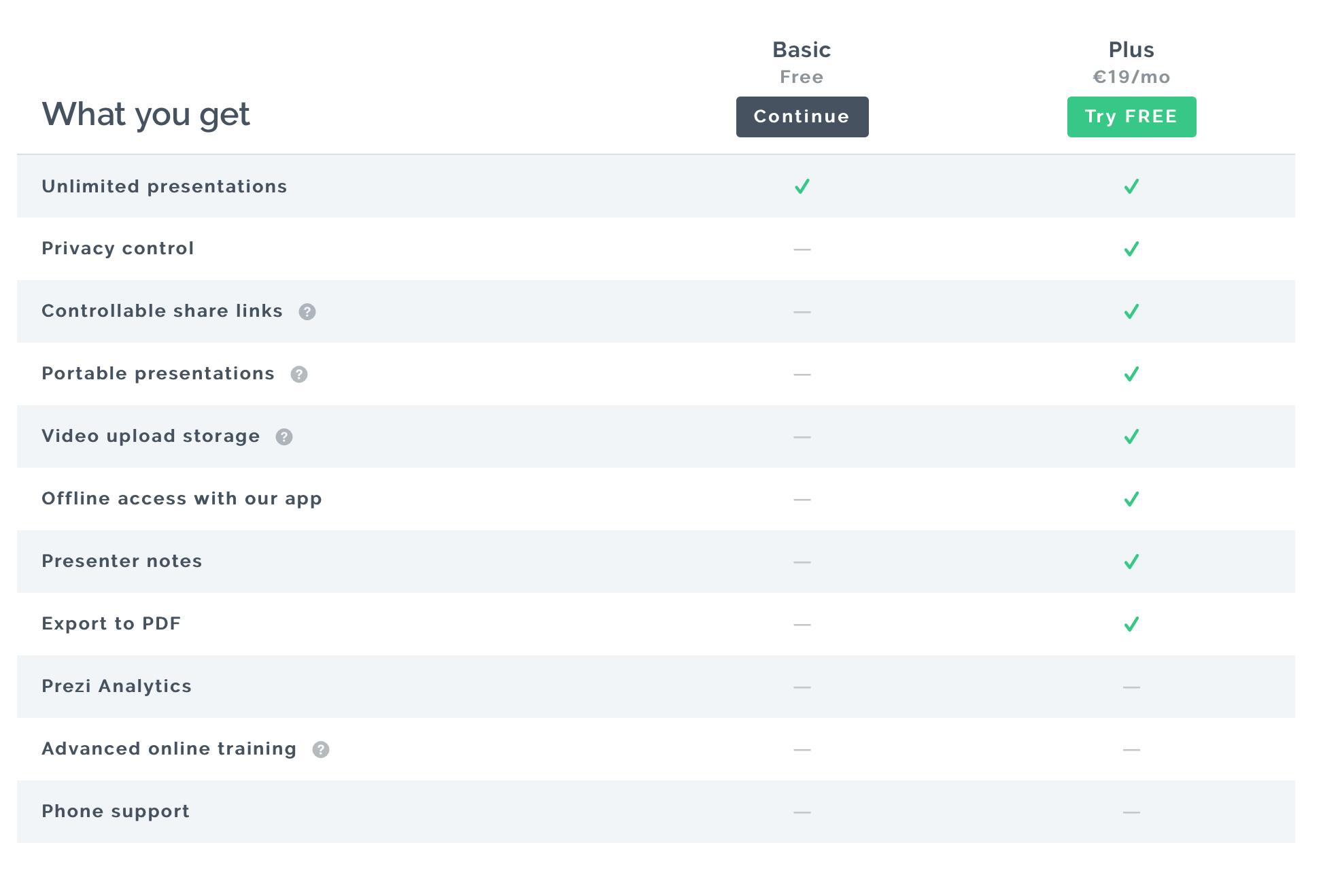Click Plus checkmark for Presenter notes
Screen dimensions: 1323x896
1131,562
